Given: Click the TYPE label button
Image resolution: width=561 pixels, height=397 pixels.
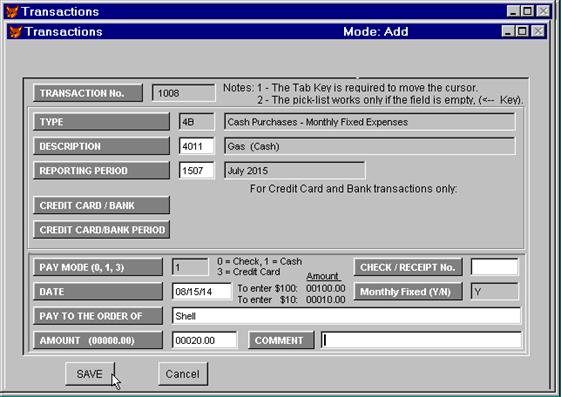Looking at the screenshot, I should point(101,122).
